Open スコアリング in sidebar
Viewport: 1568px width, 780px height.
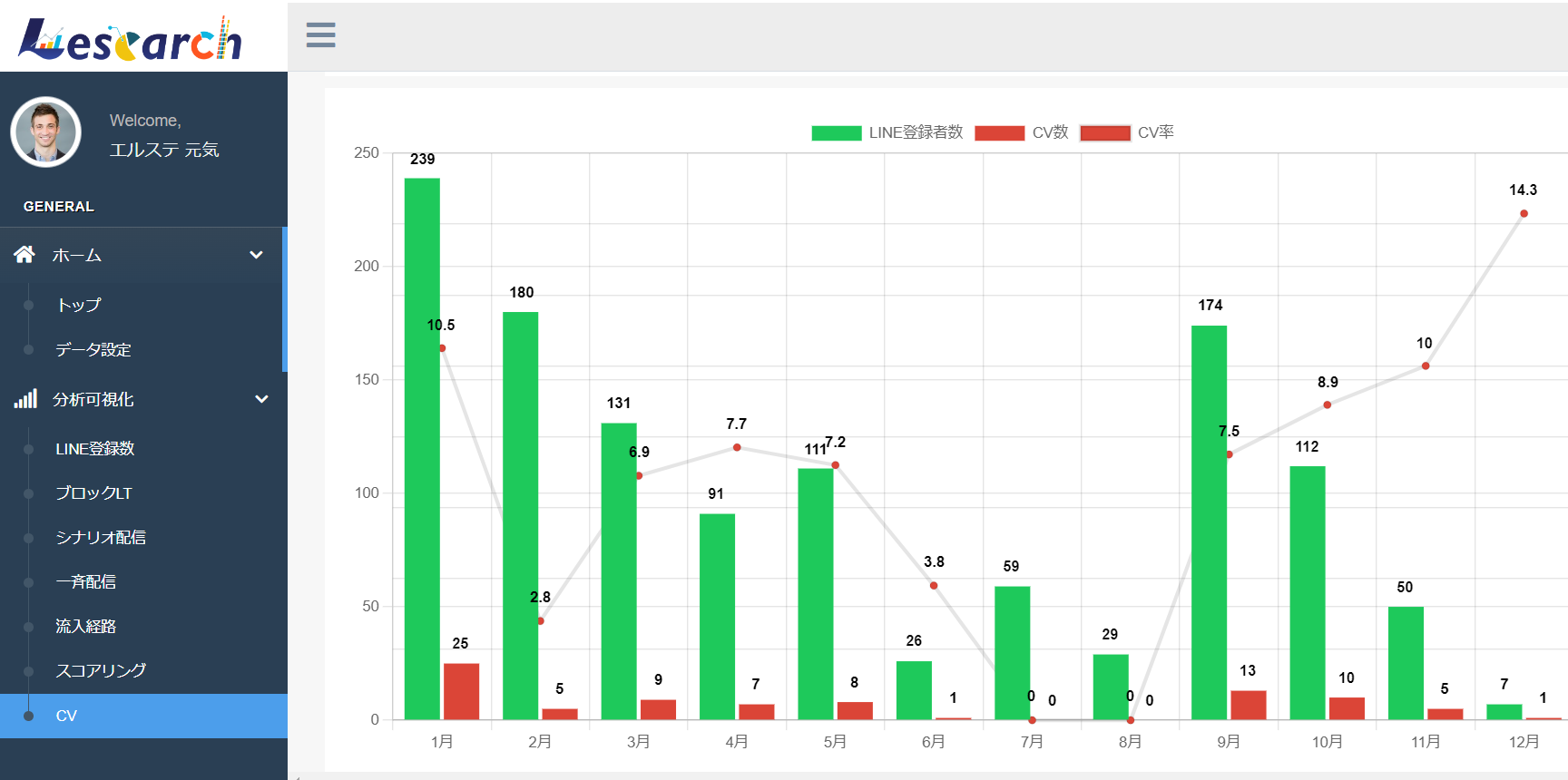tap(101, 670)
